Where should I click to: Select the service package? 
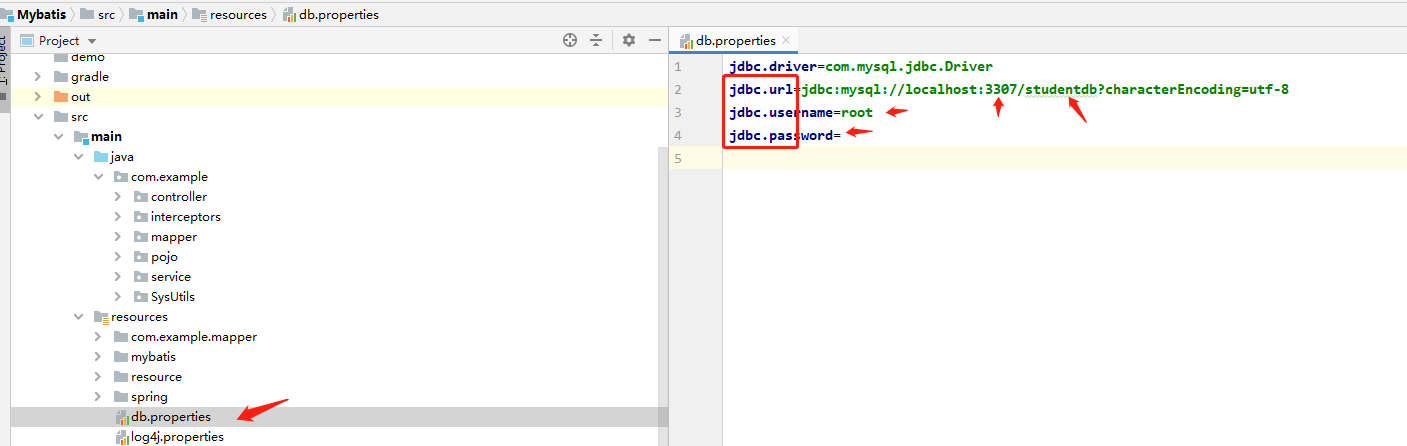point(171,277)
